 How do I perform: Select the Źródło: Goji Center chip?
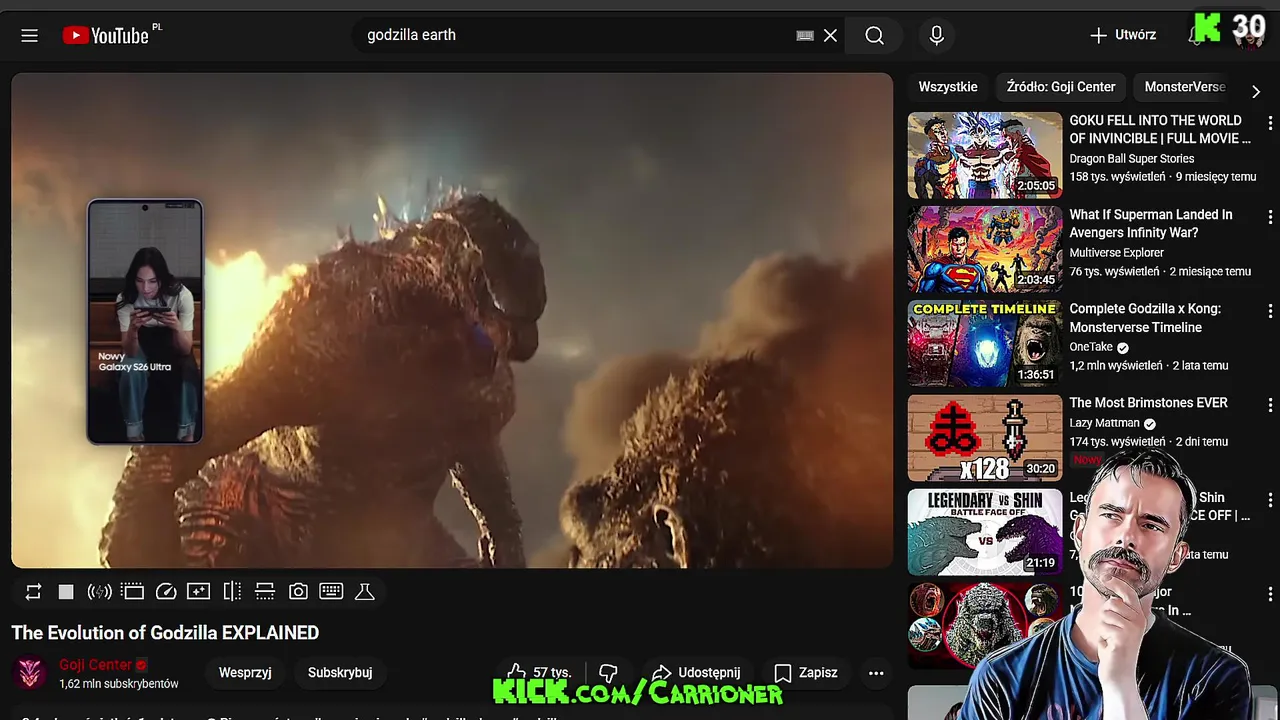1061,87
